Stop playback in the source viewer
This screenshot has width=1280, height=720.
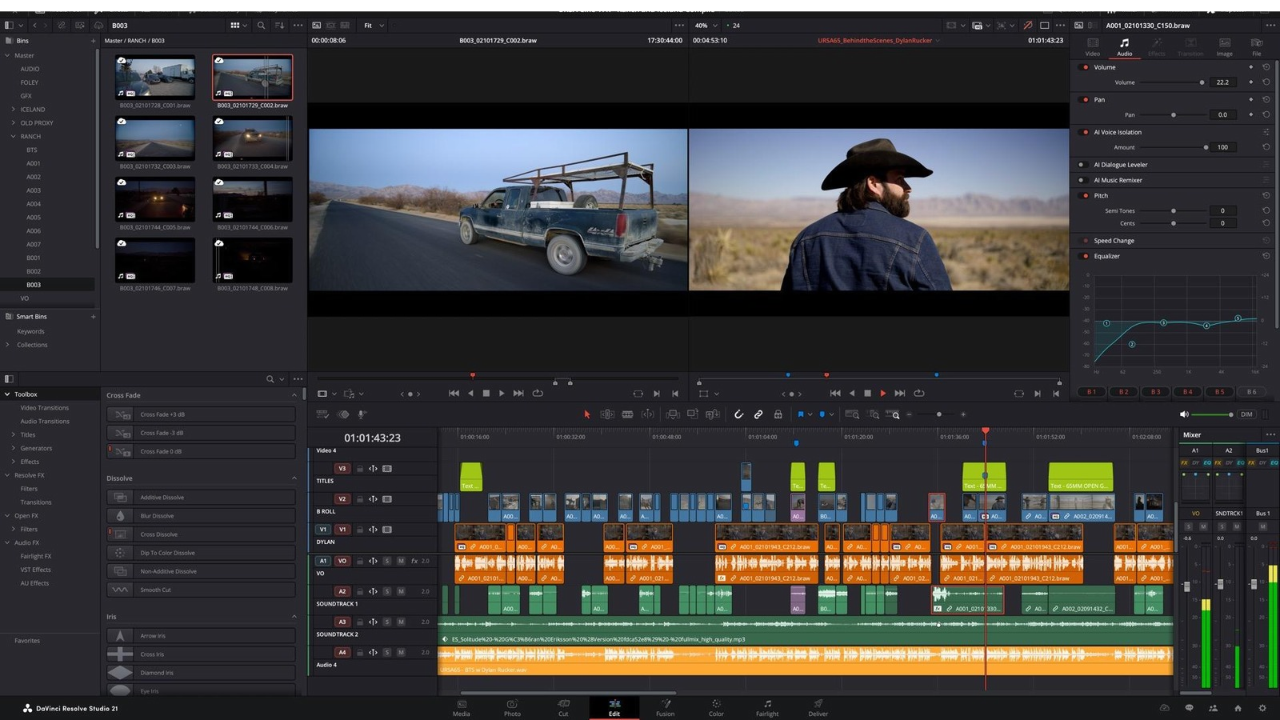tap(486, 393)
